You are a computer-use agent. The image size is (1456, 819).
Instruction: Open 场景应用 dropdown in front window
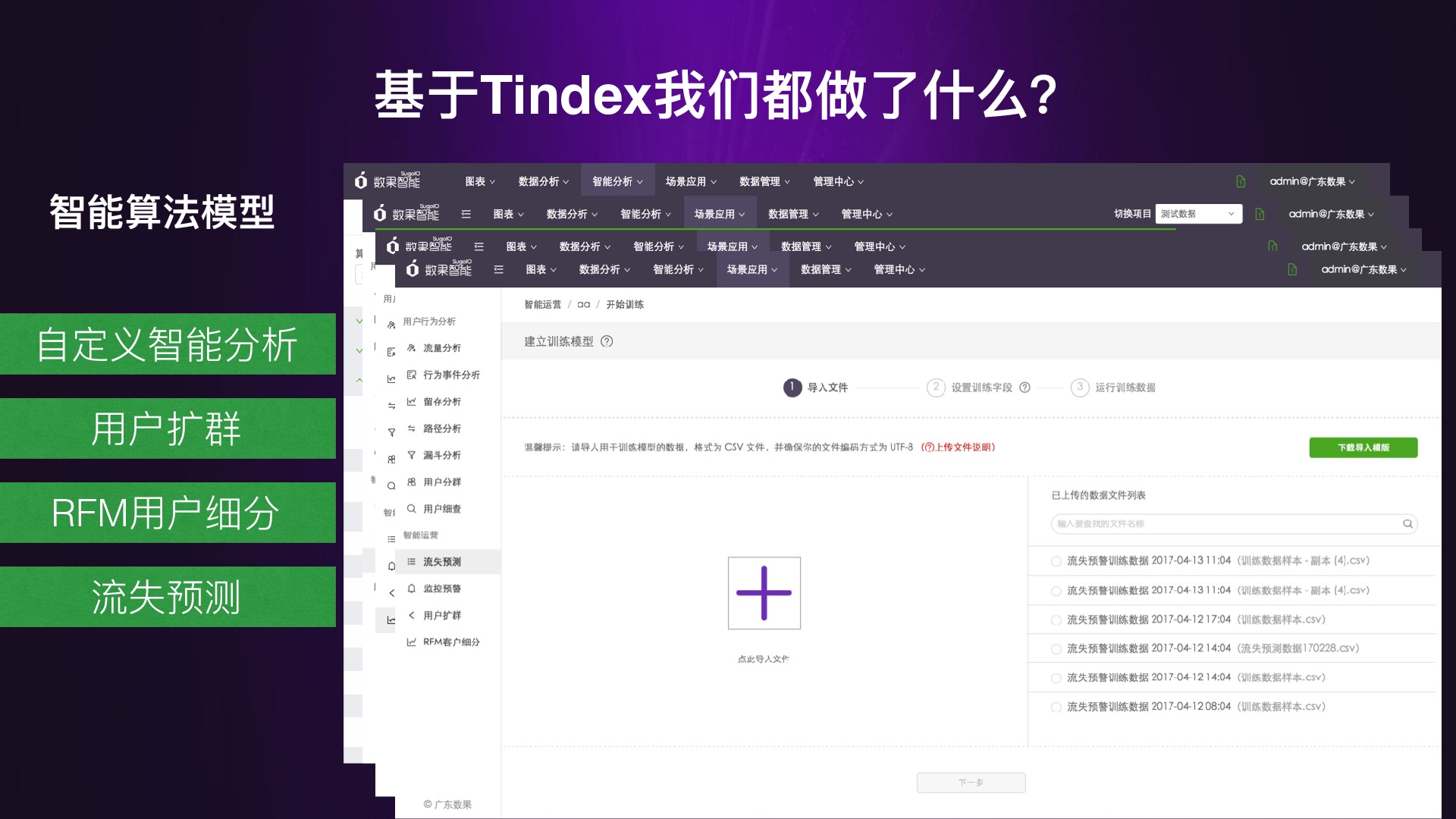[752, 269]
